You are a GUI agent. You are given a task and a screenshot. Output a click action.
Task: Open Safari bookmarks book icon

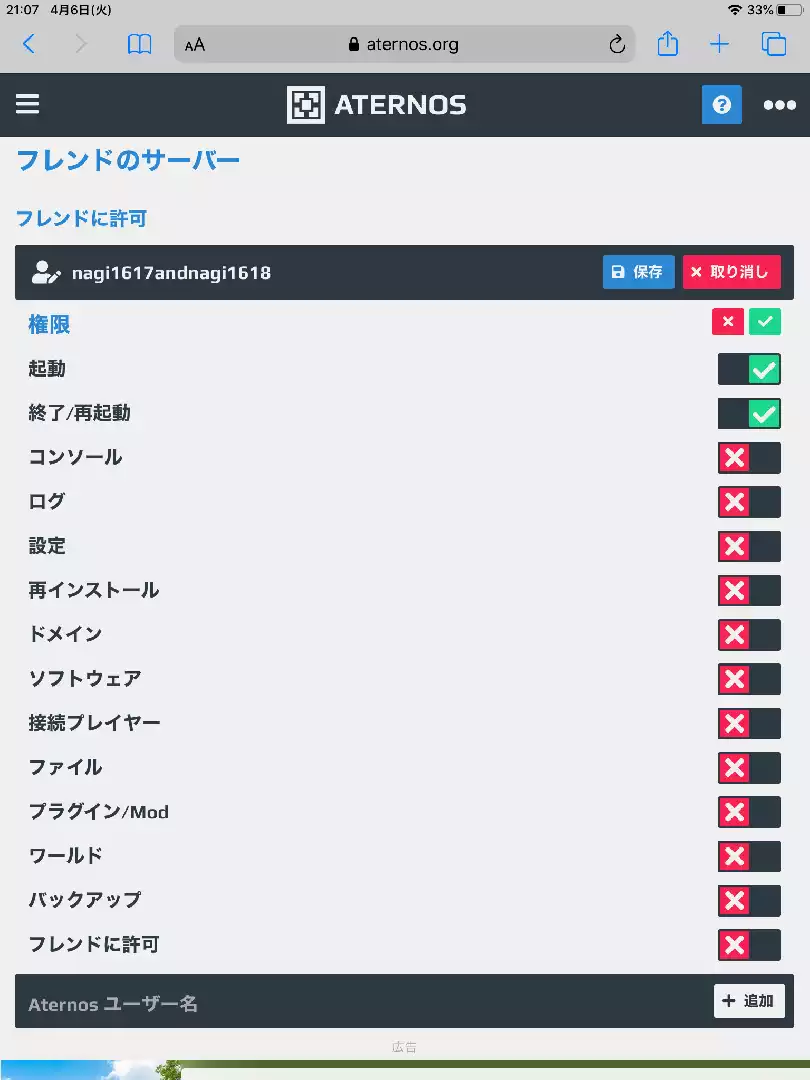coord(139,45)
